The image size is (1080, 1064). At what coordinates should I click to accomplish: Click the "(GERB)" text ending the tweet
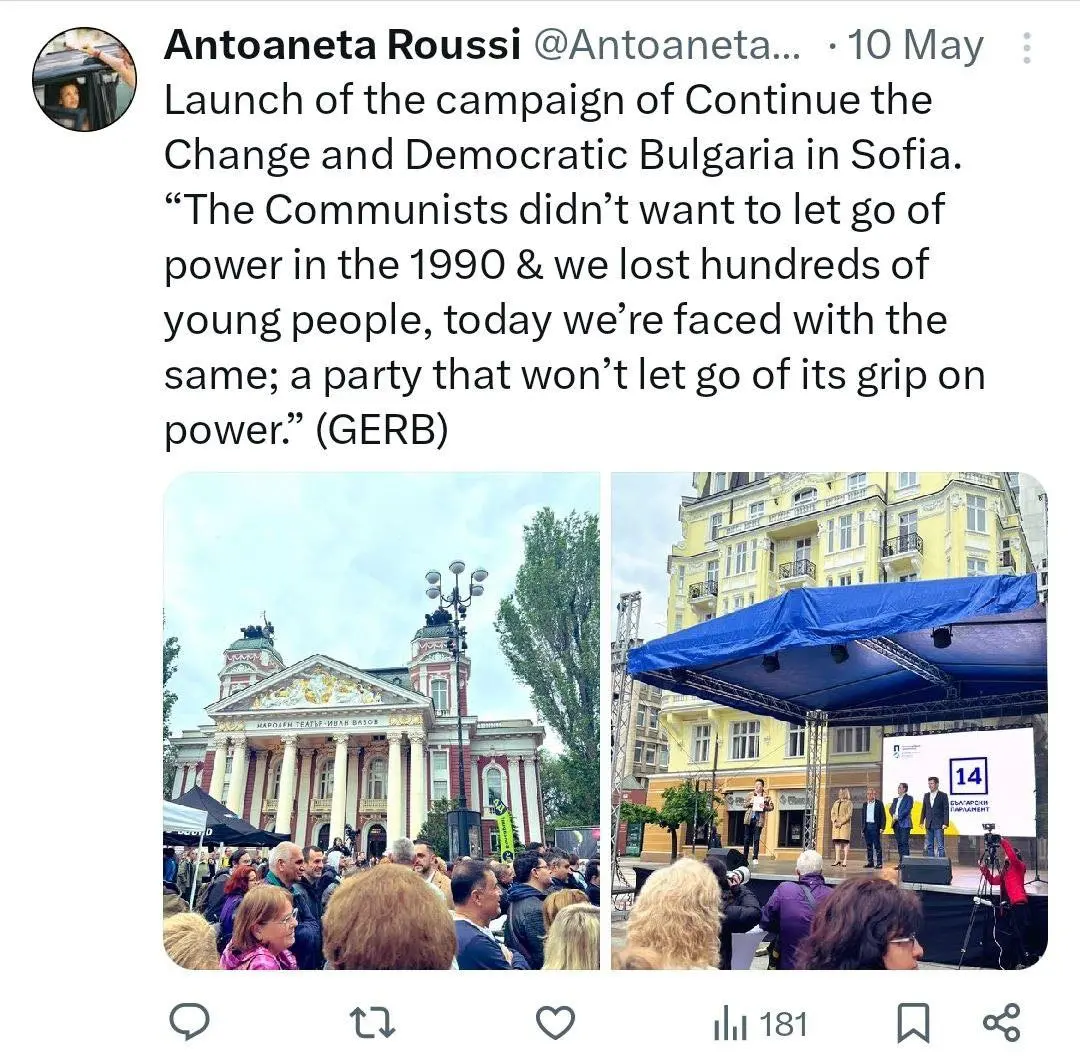click(x=382, y=430)
